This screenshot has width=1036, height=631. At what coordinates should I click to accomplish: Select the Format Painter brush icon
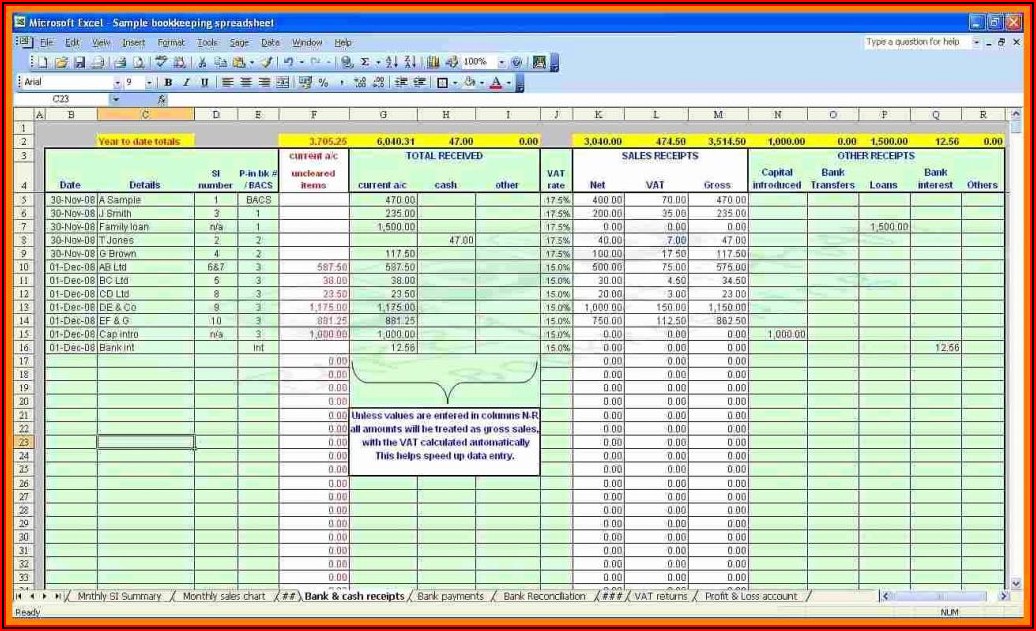(x=266, y=63)
